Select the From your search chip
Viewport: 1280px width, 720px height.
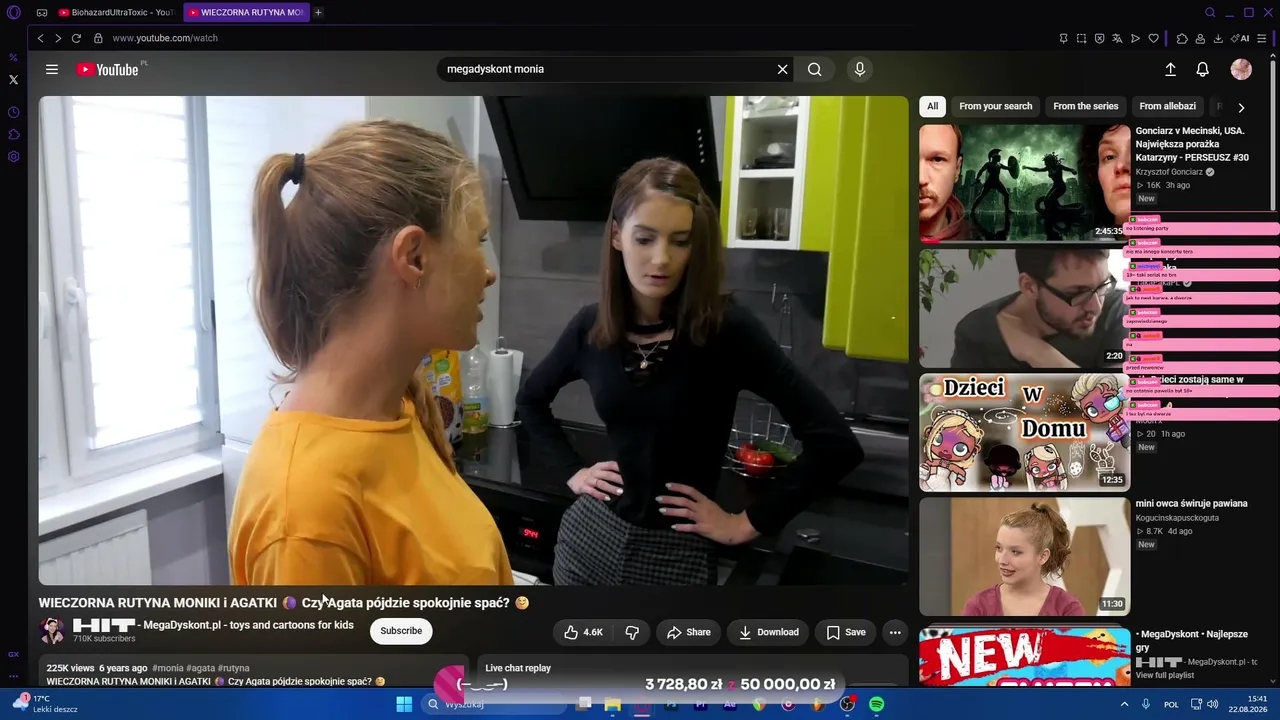click(995, 106)
